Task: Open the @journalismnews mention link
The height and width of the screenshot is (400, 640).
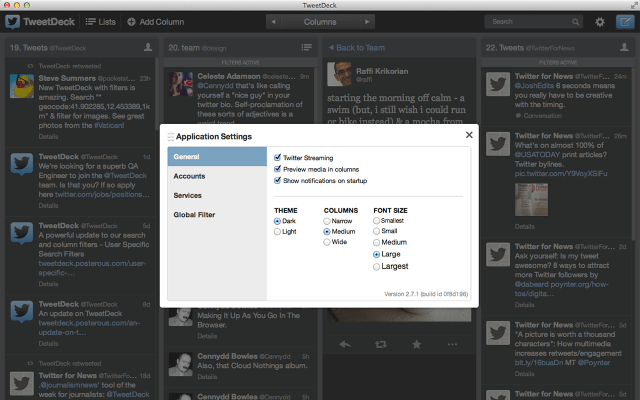Action: (x=69, y=385)
